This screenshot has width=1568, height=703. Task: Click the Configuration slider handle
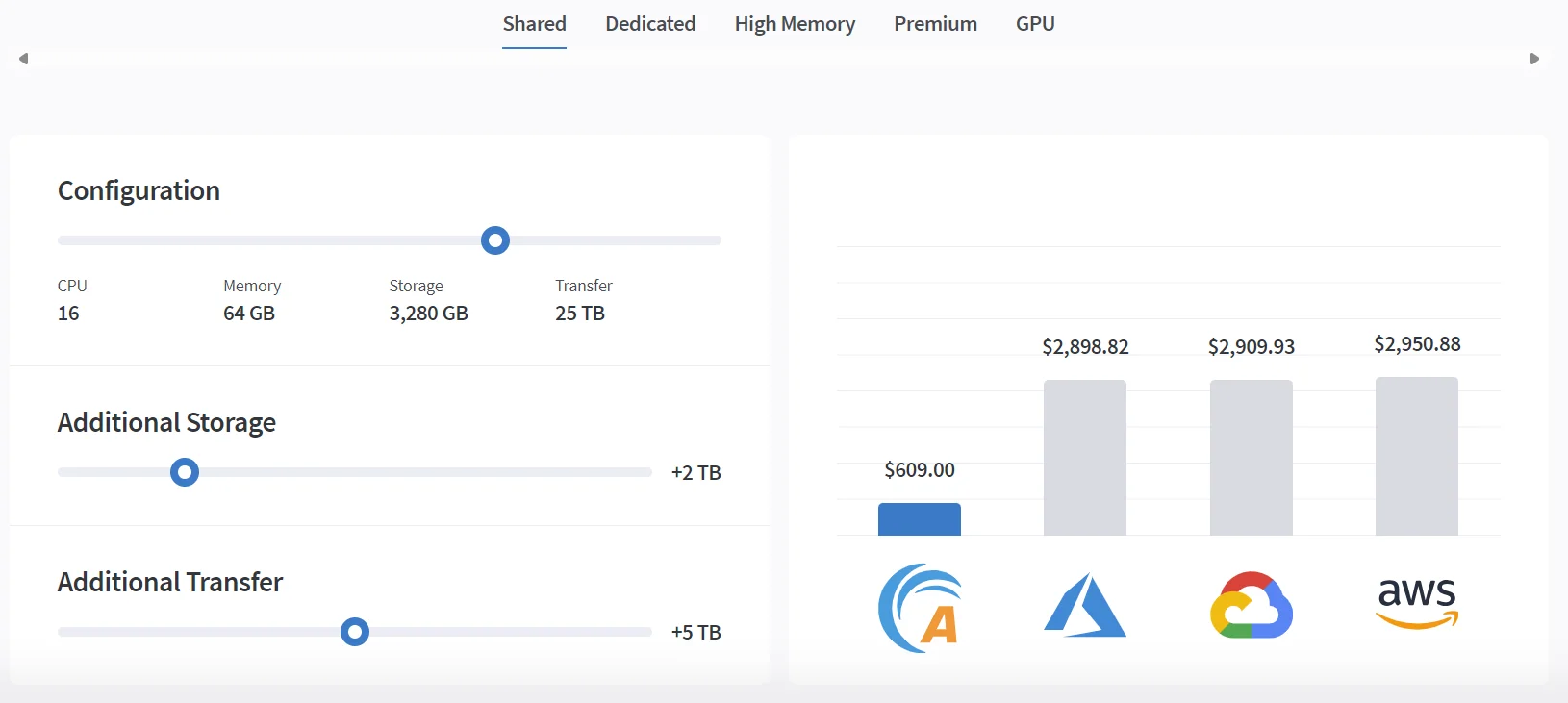tap(495, 240)
